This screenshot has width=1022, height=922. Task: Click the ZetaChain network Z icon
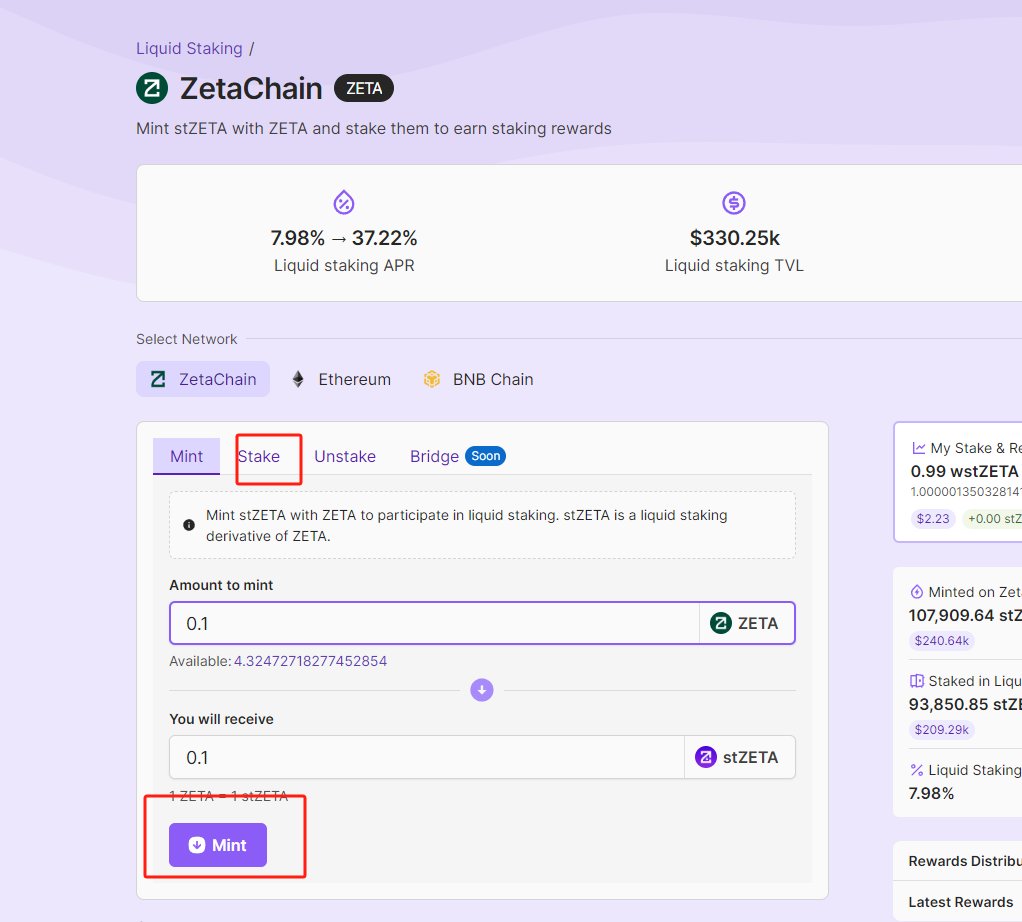tap(158, 379)
